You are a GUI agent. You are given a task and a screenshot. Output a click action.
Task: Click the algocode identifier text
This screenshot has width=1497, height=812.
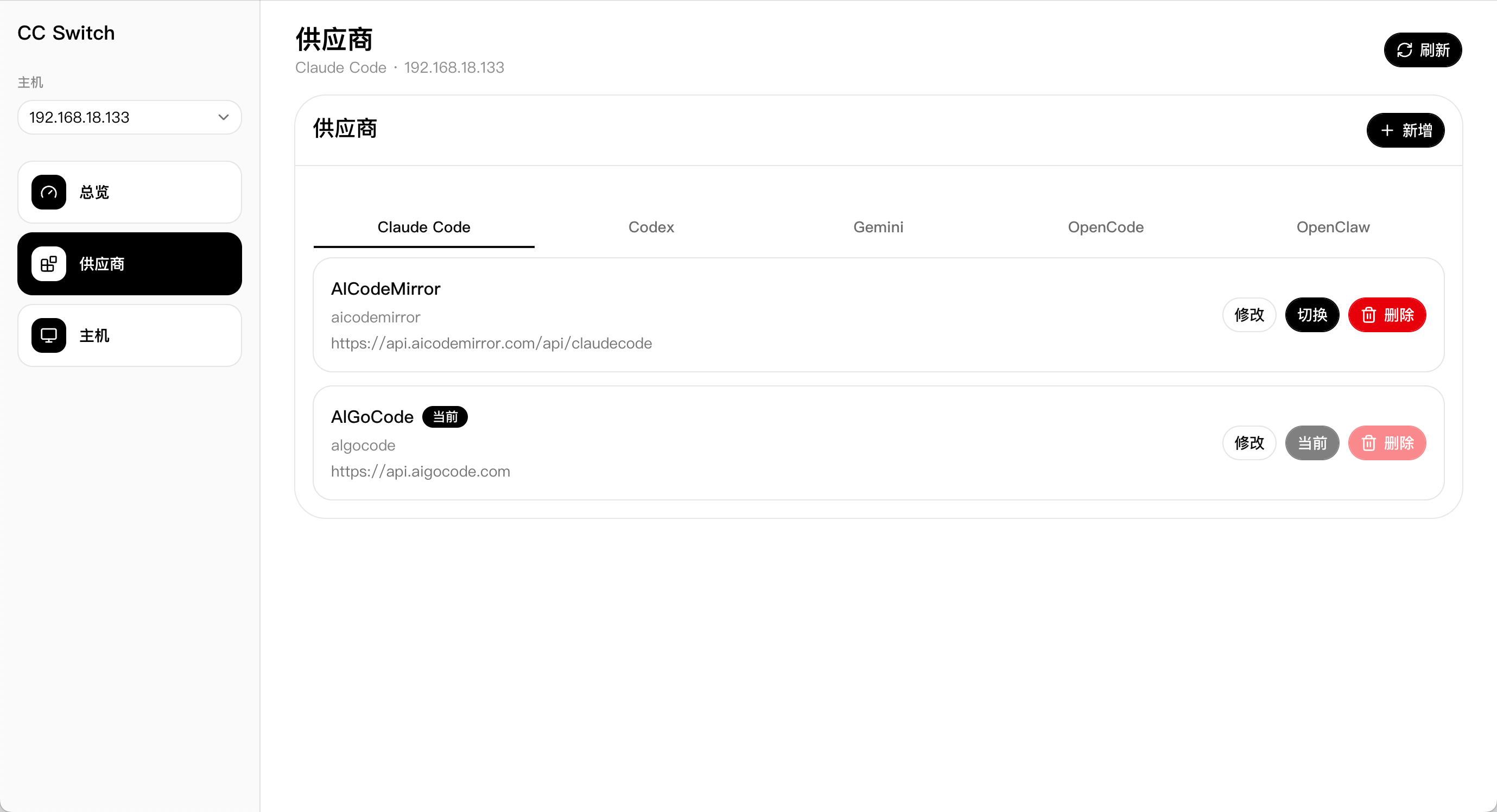[x=363, y=446]
